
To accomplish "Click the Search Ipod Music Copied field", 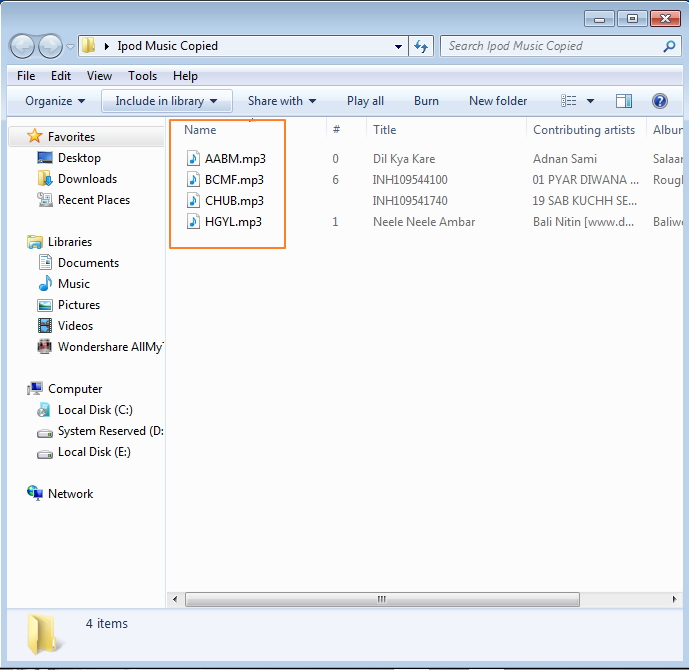I will [550, 46].
